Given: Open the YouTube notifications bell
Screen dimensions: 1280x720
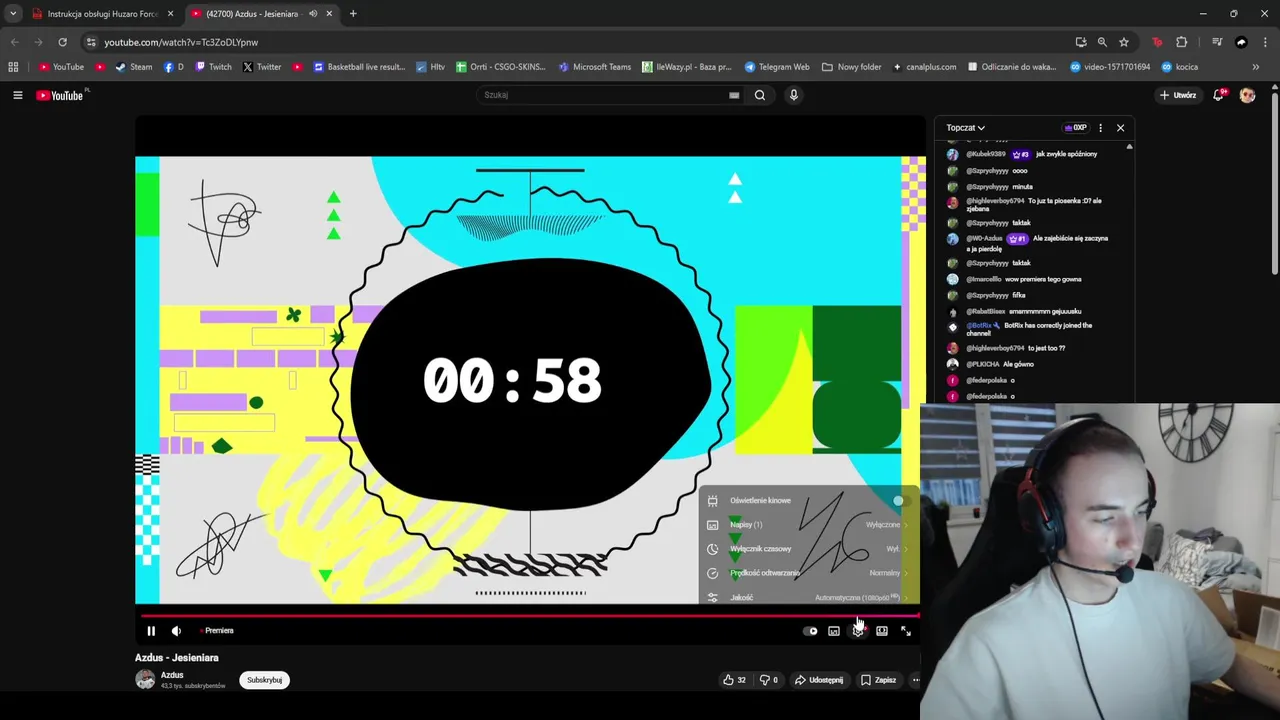Looking at the screenshot, I should (x=1218, y=95).
